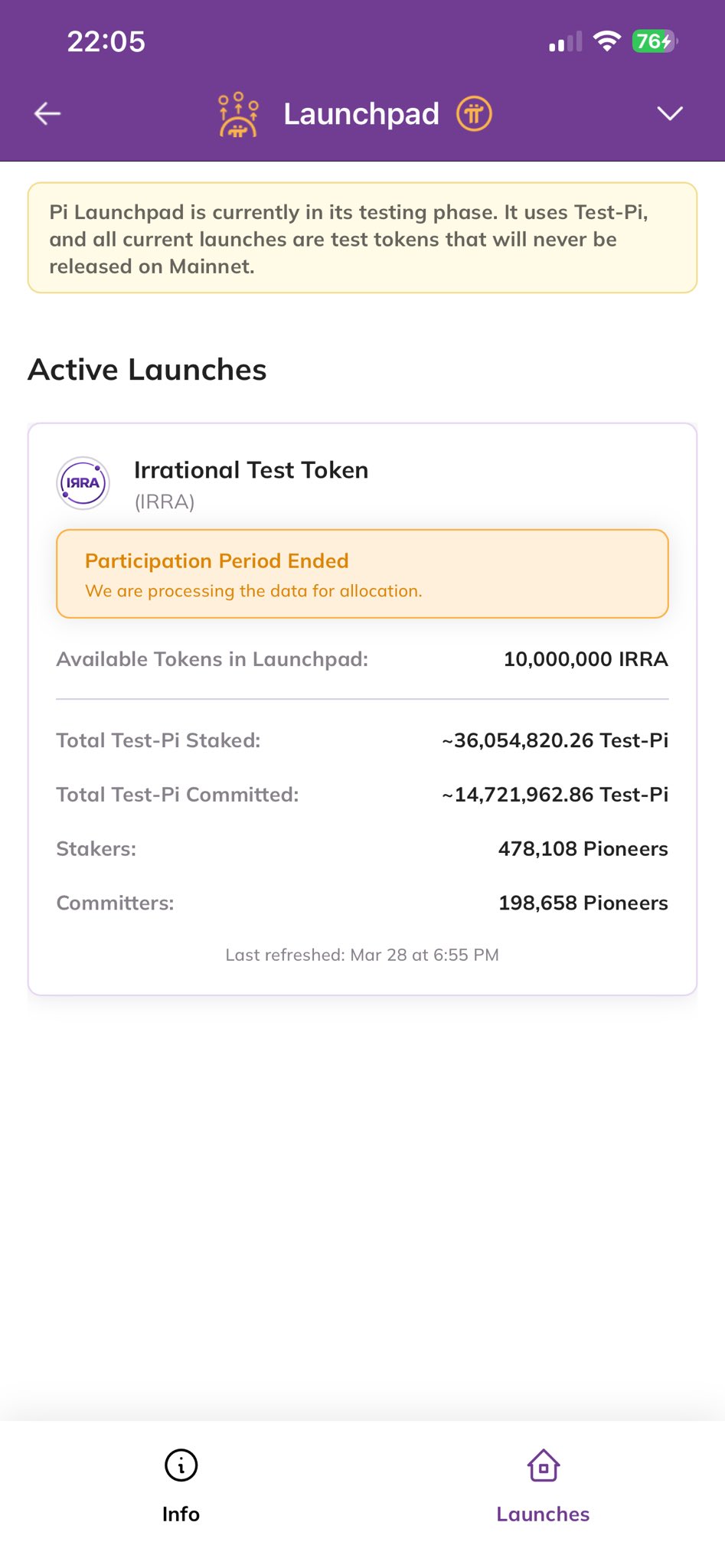Tap the Pi coin icon beside Launchpad
The height and width of the screenshot is (1568, 725).
(x=474, y=114)
